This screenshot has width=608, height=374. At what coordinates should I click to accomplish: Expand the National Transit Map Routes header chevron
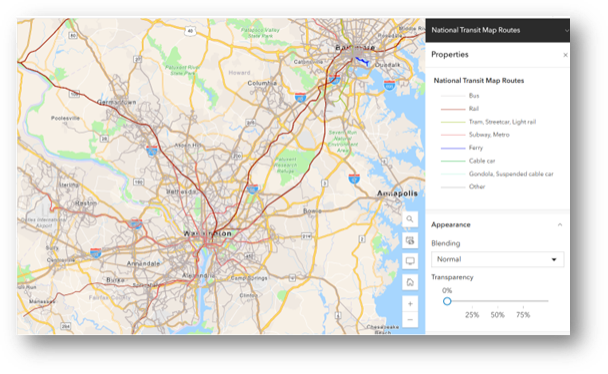tap(567, 30)
